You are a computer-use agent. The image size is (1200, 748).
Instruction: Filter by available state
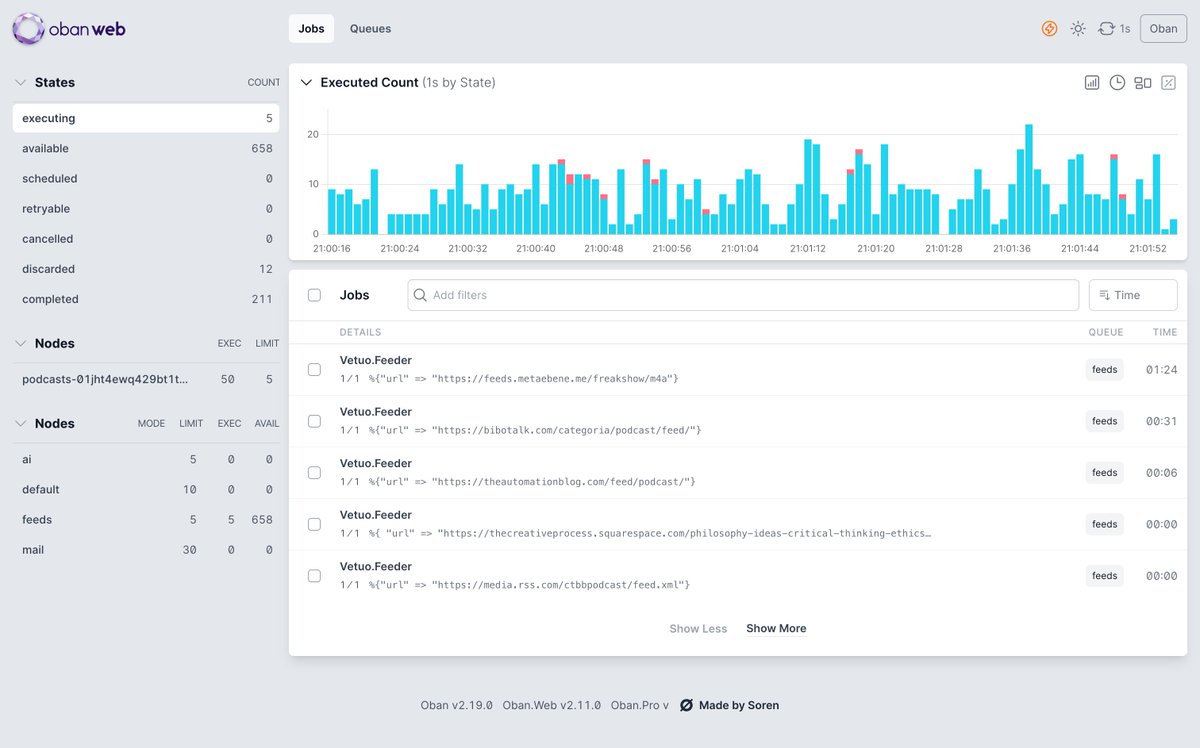pos(146,148)
